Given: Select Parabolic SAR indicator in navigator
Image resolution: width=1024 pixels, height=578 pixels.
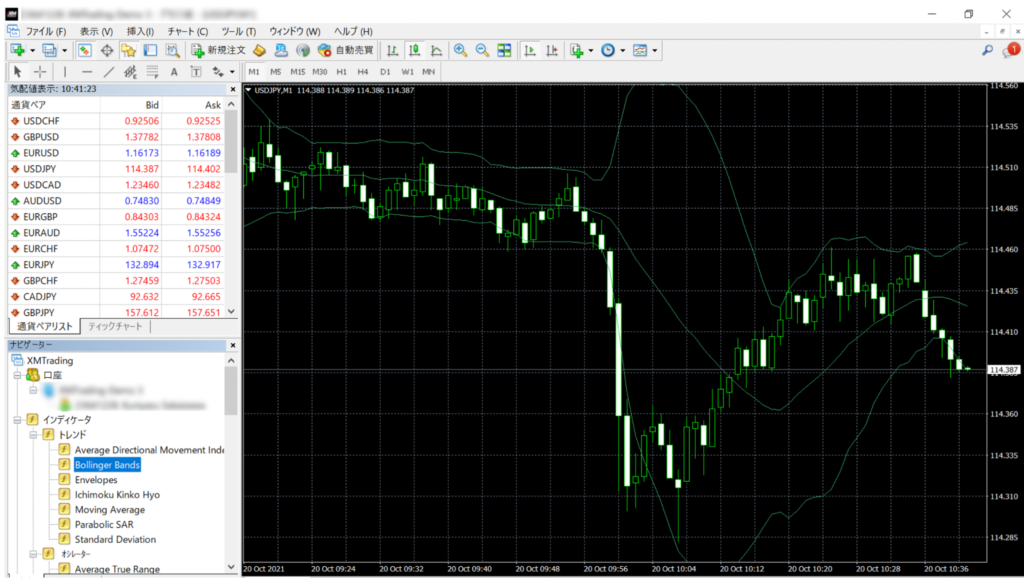Looking at the screenshot, I should [x=104, y=524].
